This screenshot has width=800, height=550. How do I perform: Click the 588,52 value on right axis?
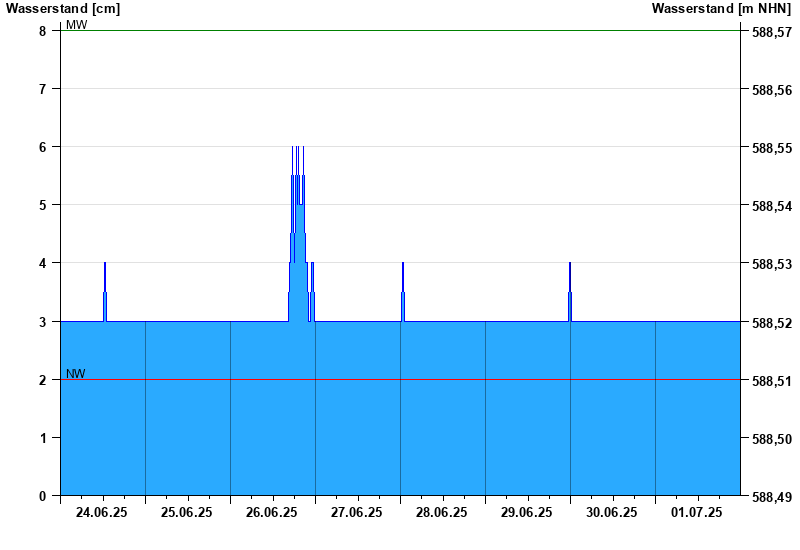(x=771, y=323)
